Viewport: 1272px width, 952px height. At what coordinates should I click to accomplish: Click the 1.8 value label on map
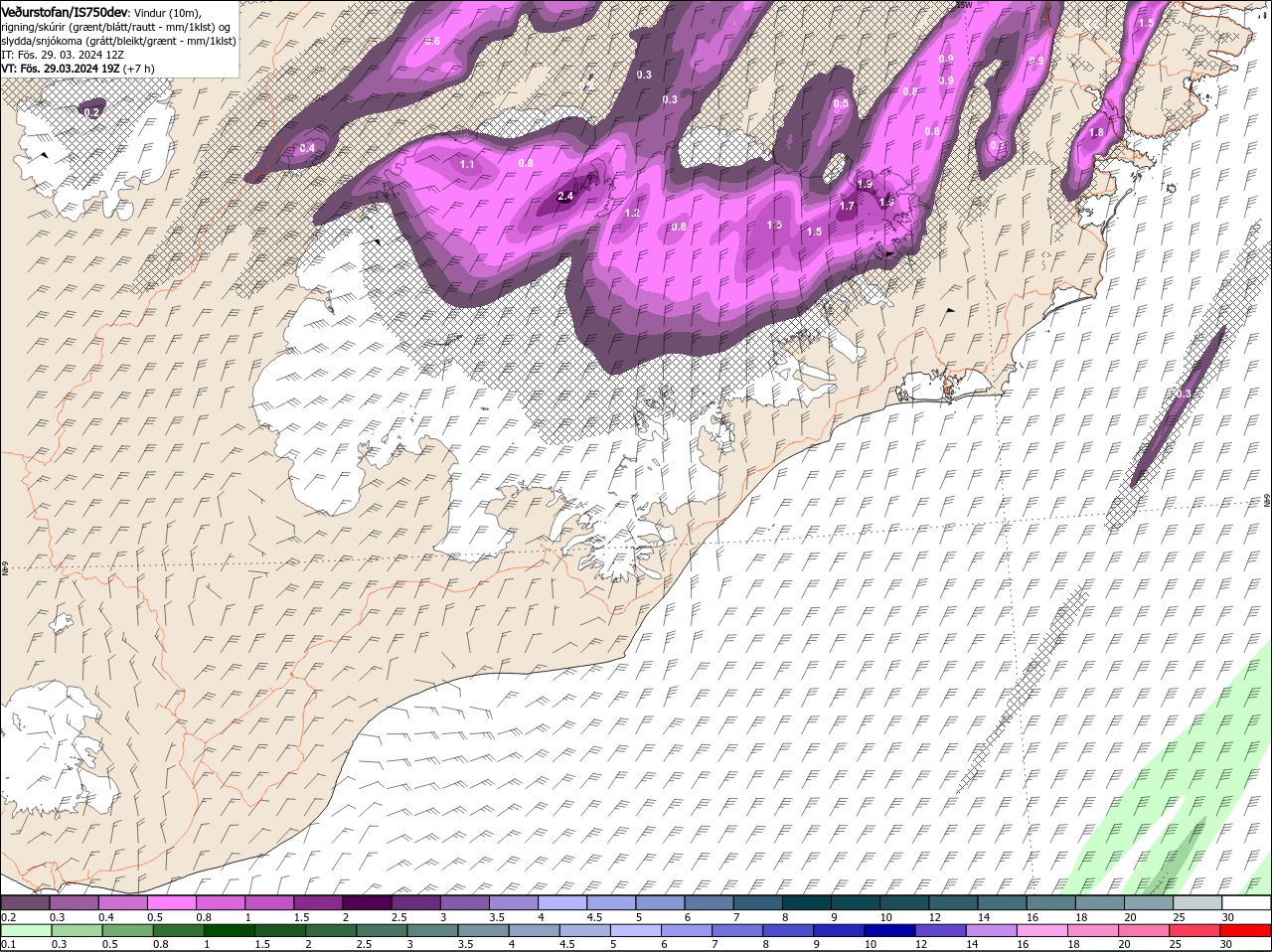tap(1097, 132)
